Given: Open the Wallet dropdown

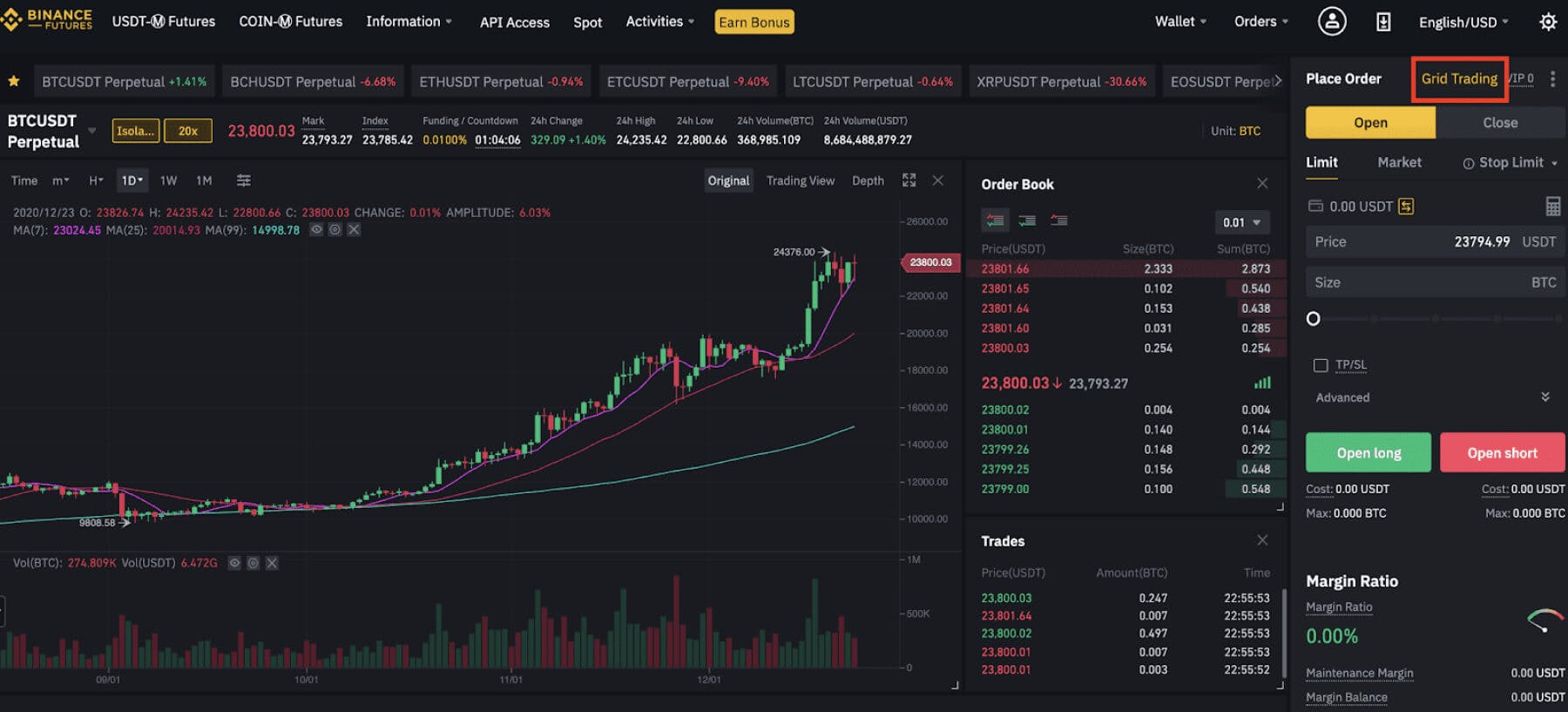Looking at the screenshot, I should 1180,21.
